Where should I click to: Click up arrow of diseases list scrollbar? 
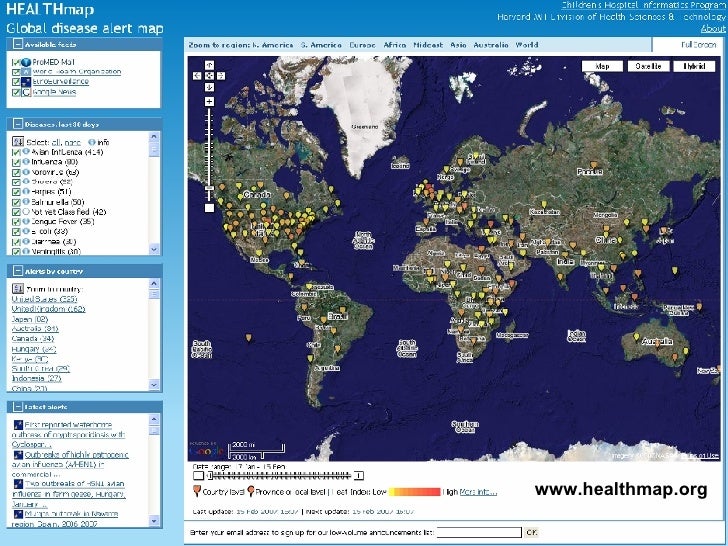coord(154,136)
